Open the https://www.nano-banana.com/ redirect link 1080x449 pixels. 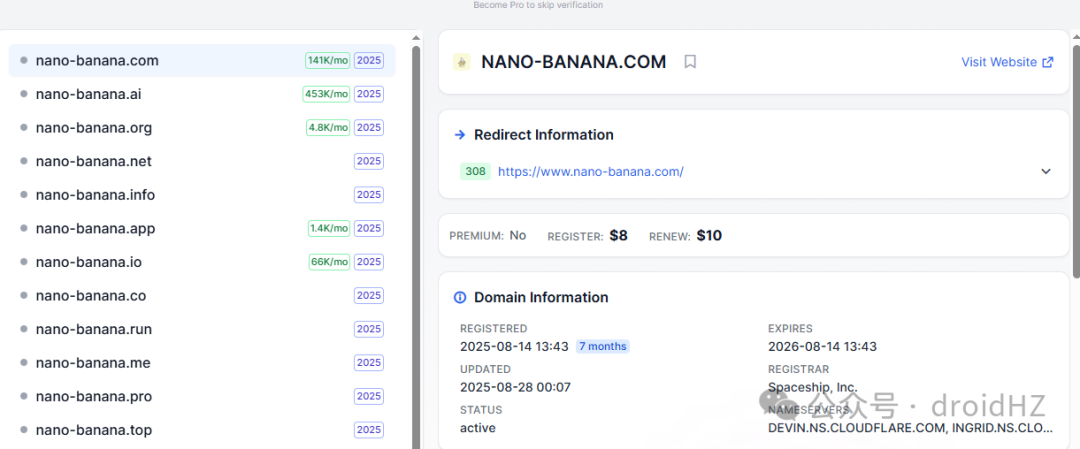pos(590,171)
